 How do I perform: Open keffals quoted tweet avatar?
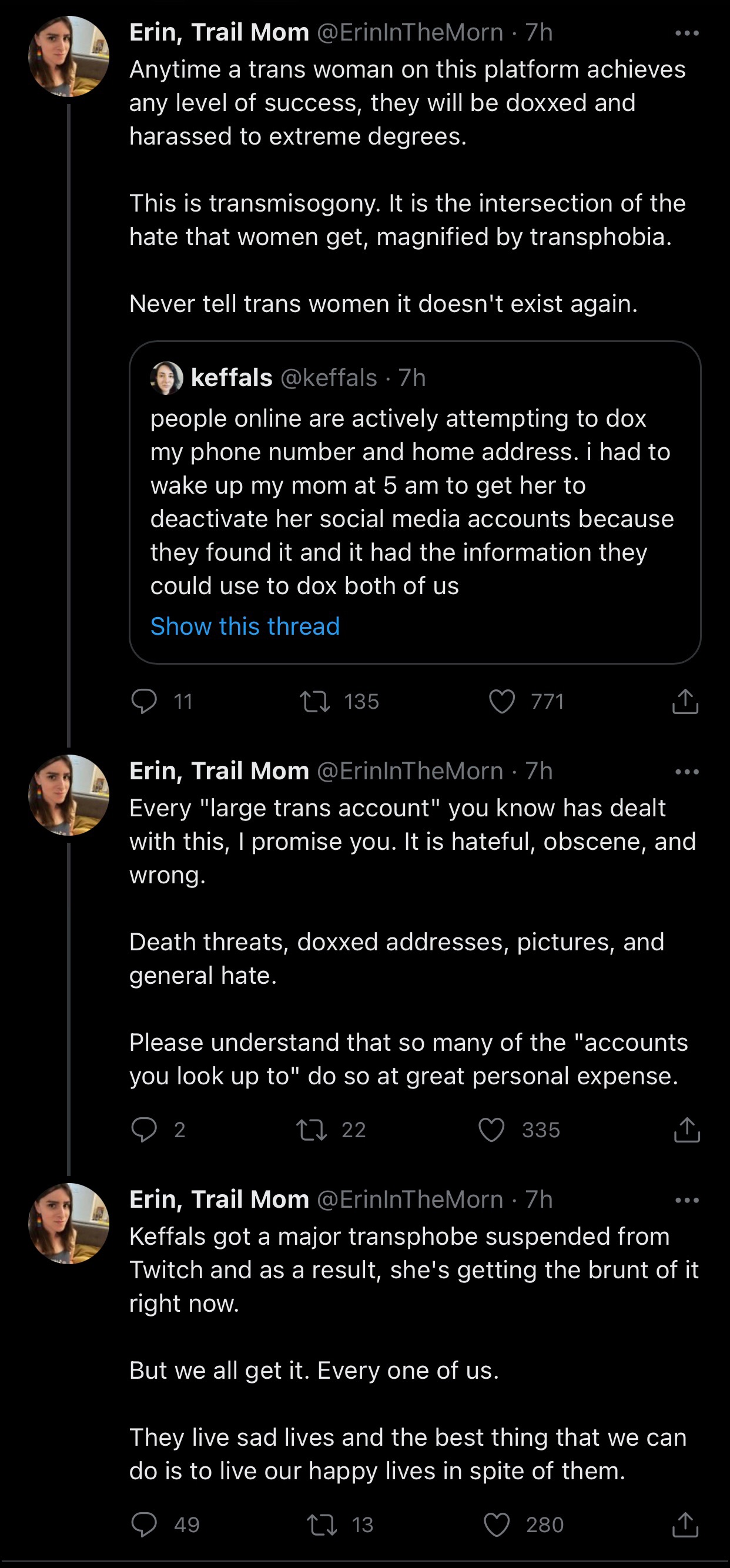click(166, 377)
